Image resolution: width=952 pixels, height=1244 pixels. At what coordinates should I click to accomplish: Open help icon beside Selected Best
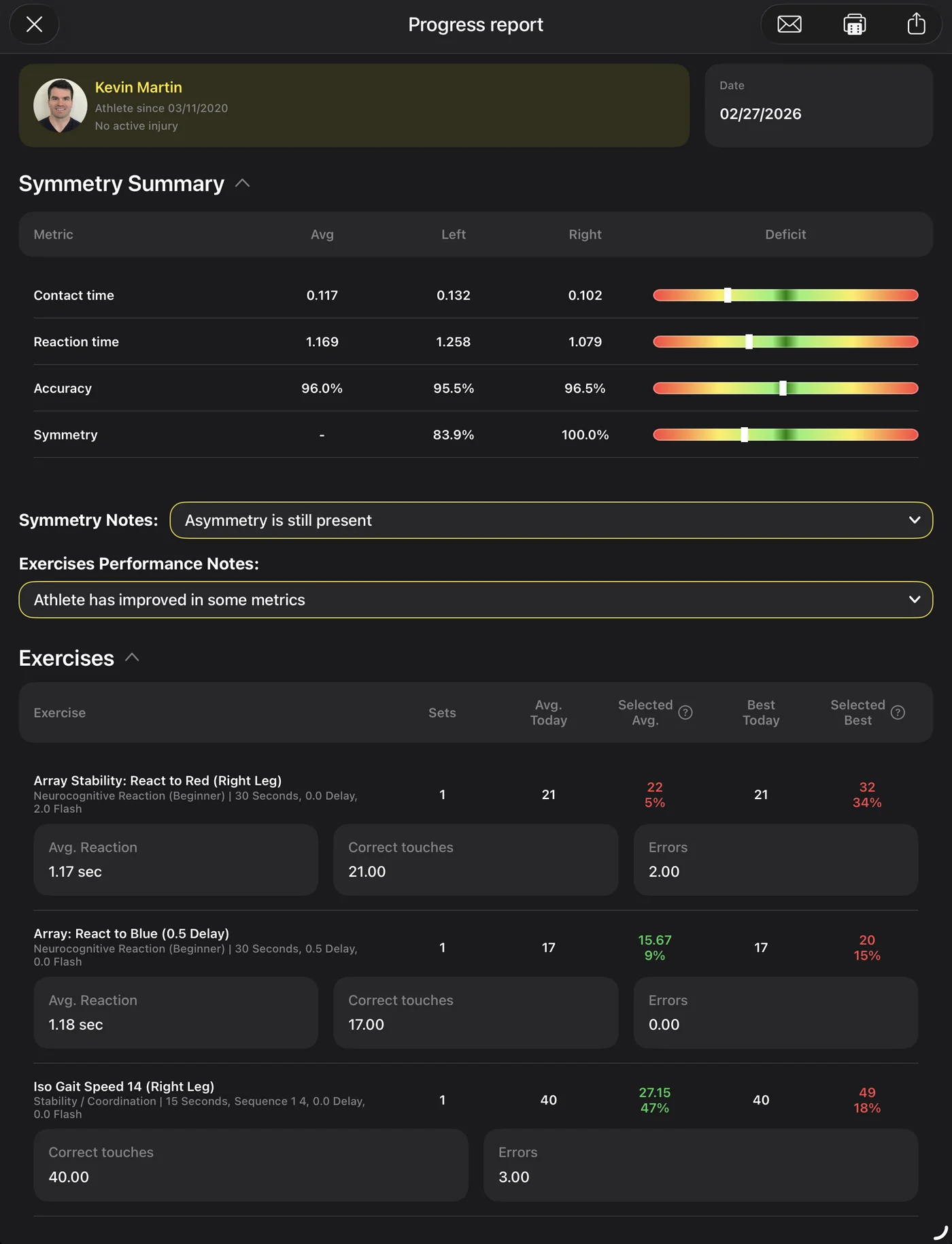pyautogui.click(x=898, y=713)
